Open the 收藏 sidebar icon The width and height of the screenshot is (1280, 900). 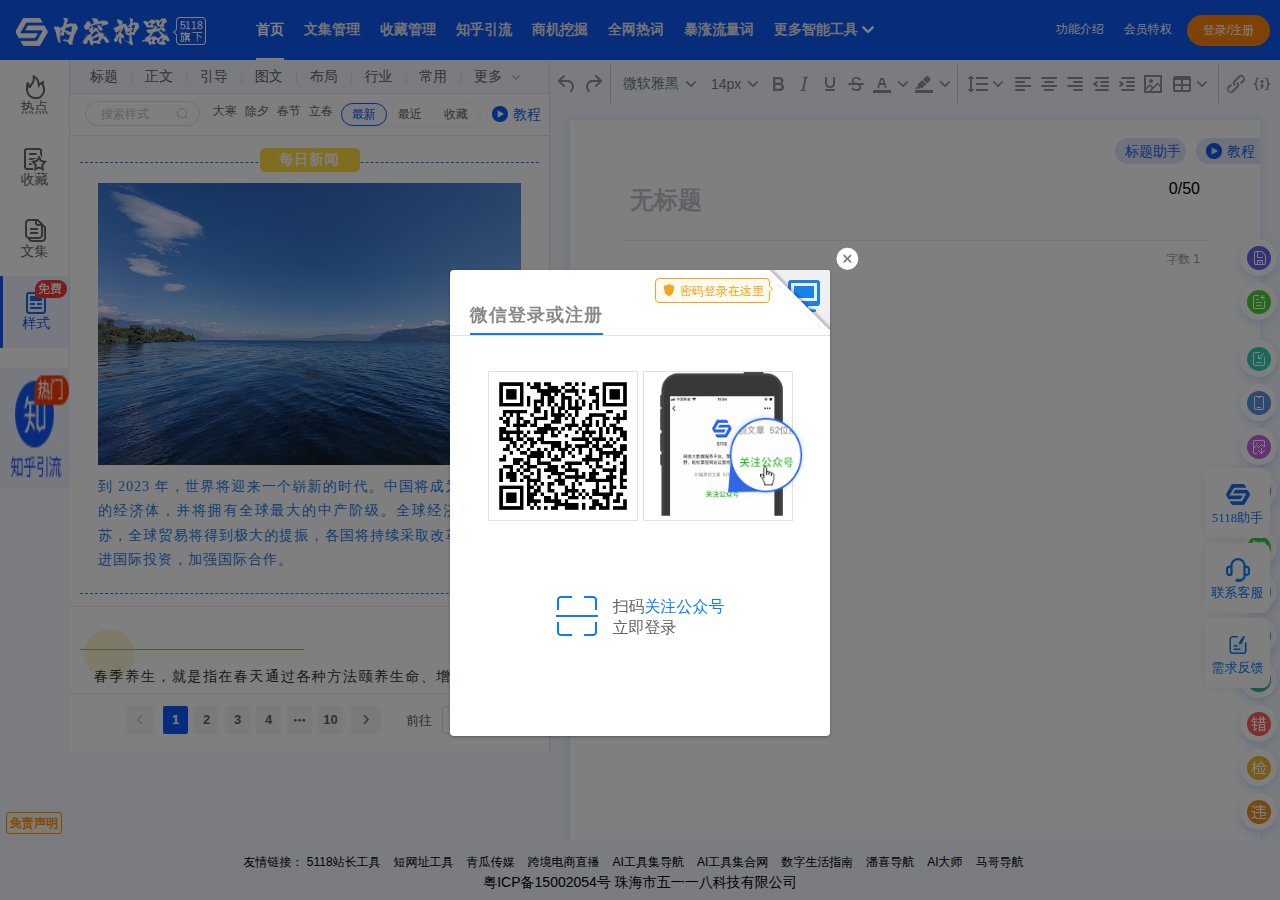tap(35, 167)
